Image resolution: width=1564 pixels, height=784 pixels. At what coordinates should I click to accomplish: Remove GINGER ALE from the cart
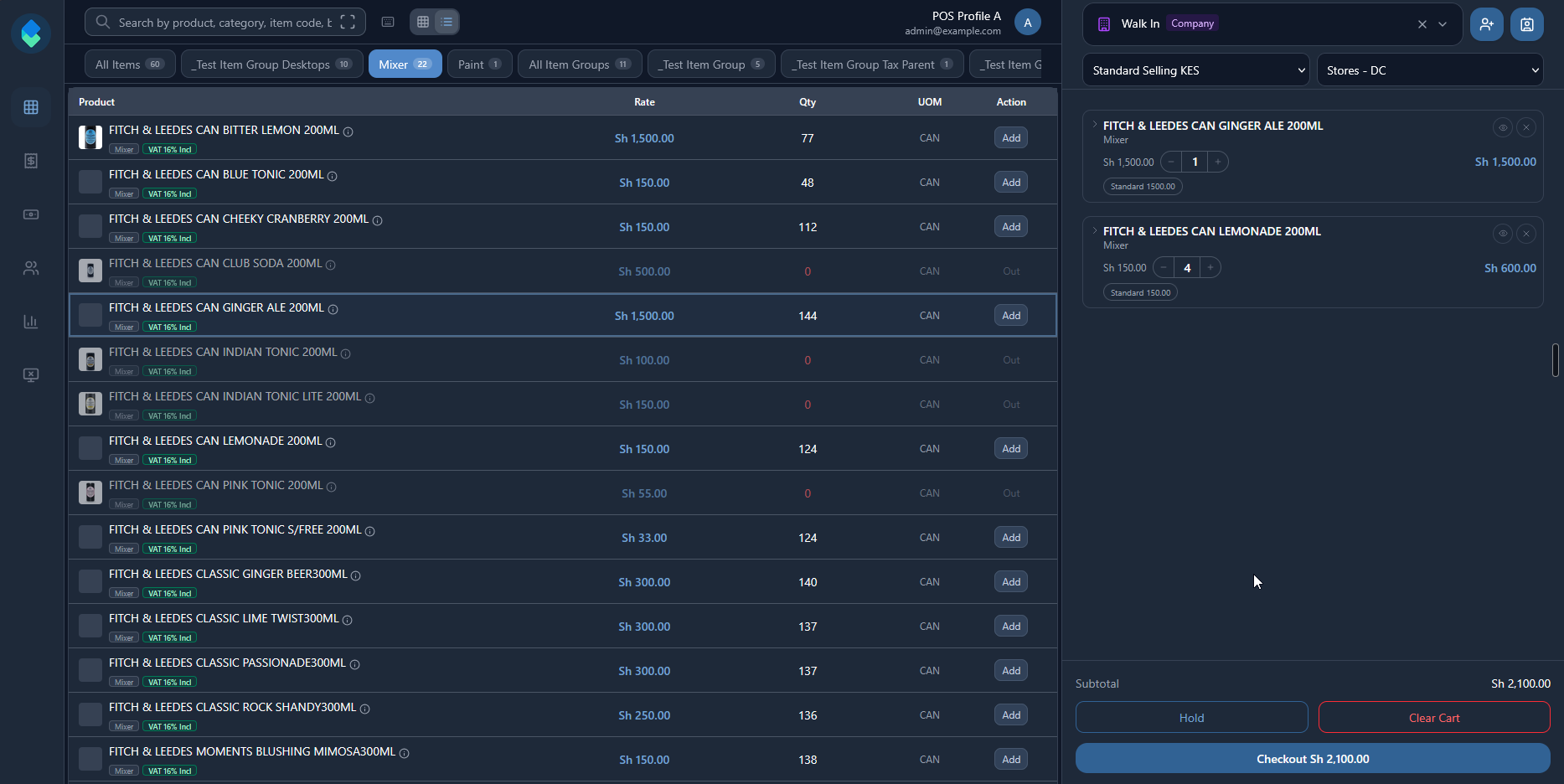[x=1526, y=127]
